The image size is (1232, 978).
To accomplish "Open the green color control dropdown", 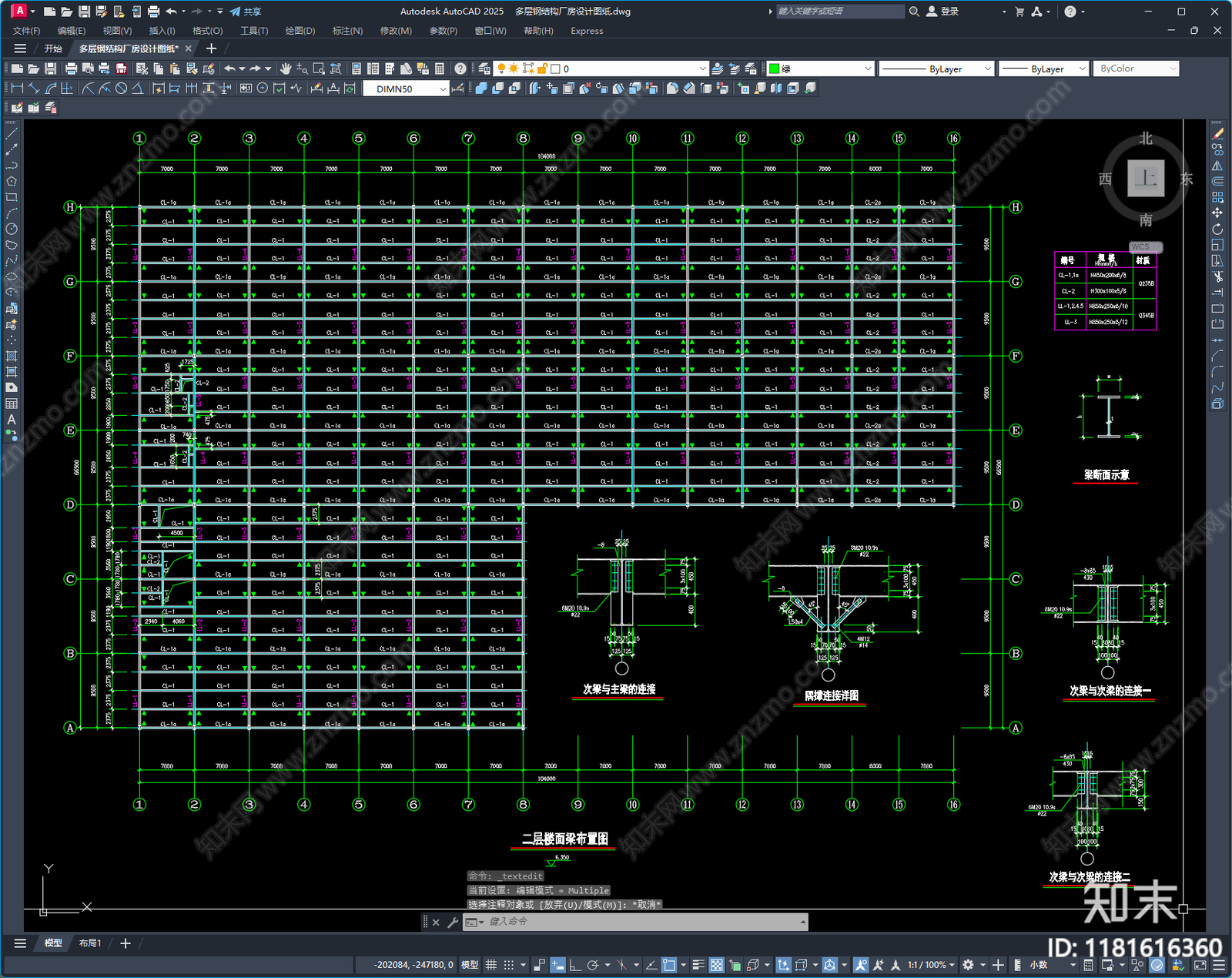I will point(821,69).
